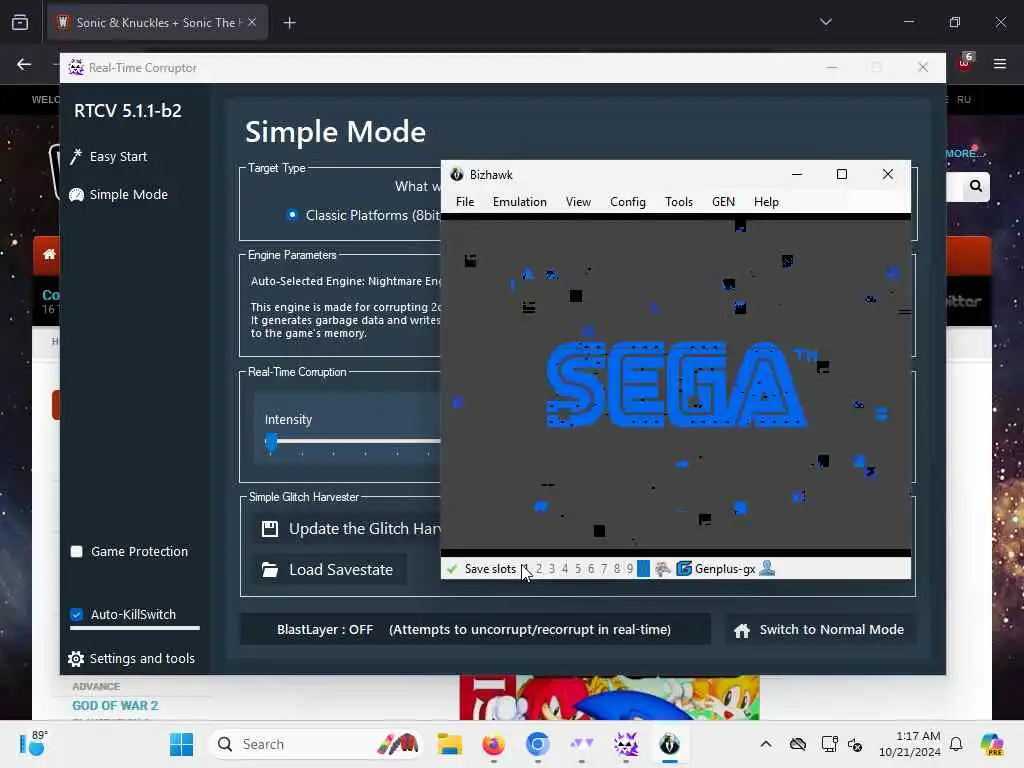Select save slot 9 in Bizhawk
This screenshot has height=768, width=1024.
tap(630, 569)
